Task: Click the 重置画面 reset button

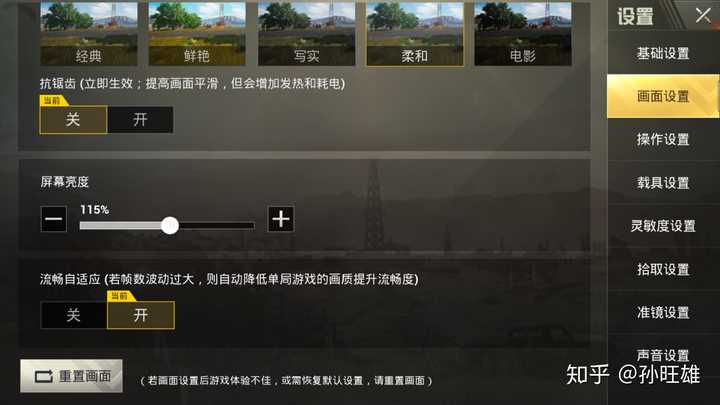Action: point(72,376)
